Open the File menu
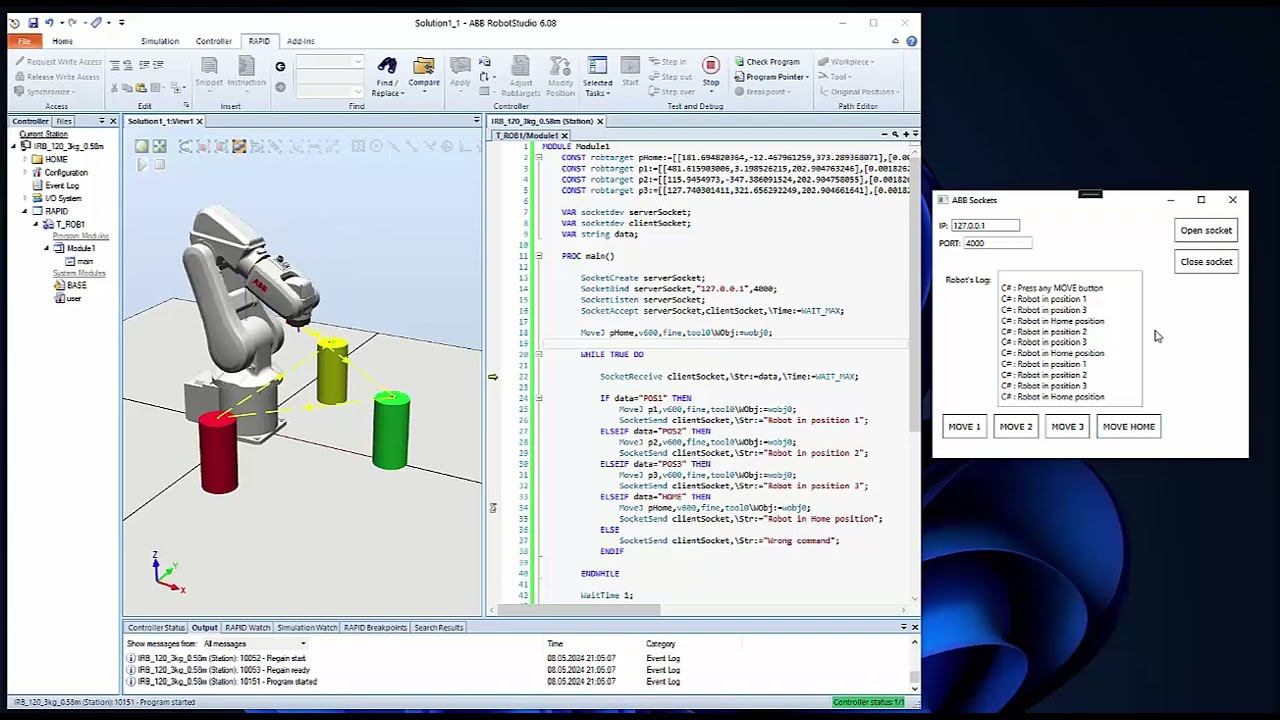Viewport: 1280px width, 720px height. pos(24,41)
